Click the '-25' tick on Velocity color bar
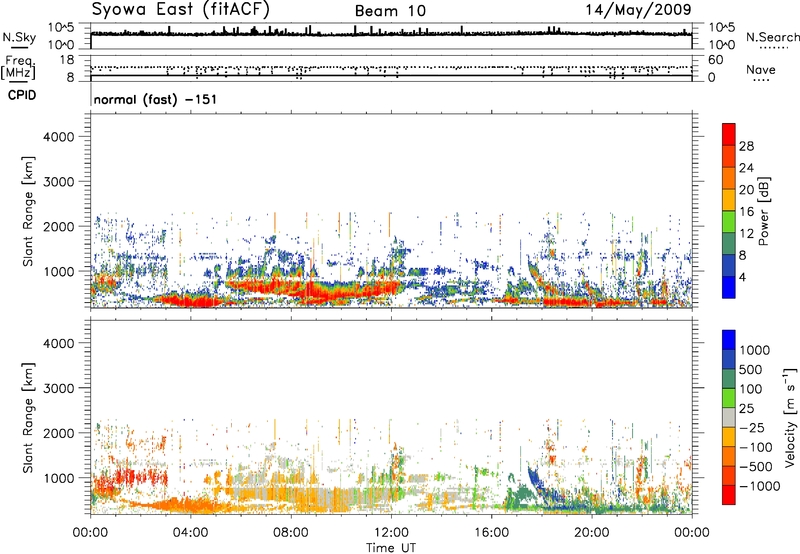This screenshot has width=800, height=554. 752,428
